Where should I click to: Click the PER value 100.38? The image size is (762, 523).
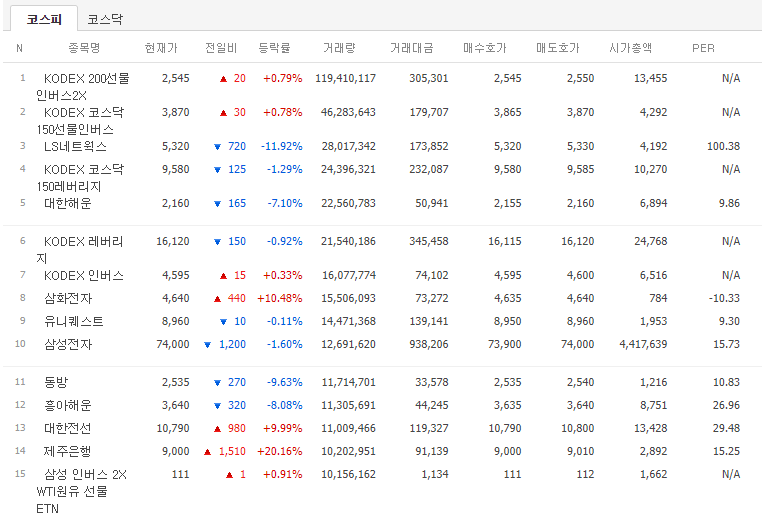point(723,146)
